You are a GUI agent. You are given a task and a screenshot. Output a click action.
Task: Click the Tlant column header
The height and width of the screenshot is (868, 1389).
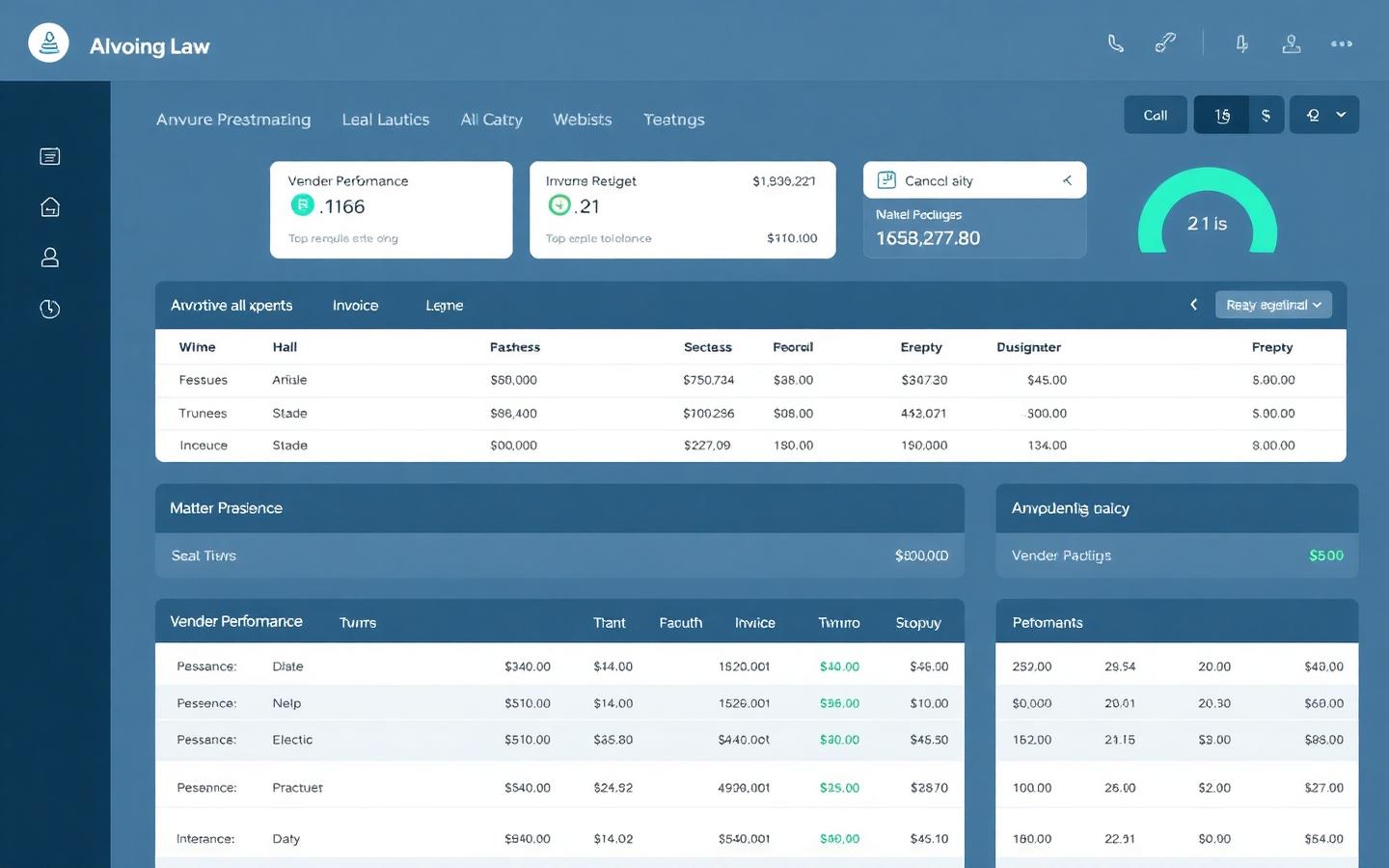tap(610, 623)
